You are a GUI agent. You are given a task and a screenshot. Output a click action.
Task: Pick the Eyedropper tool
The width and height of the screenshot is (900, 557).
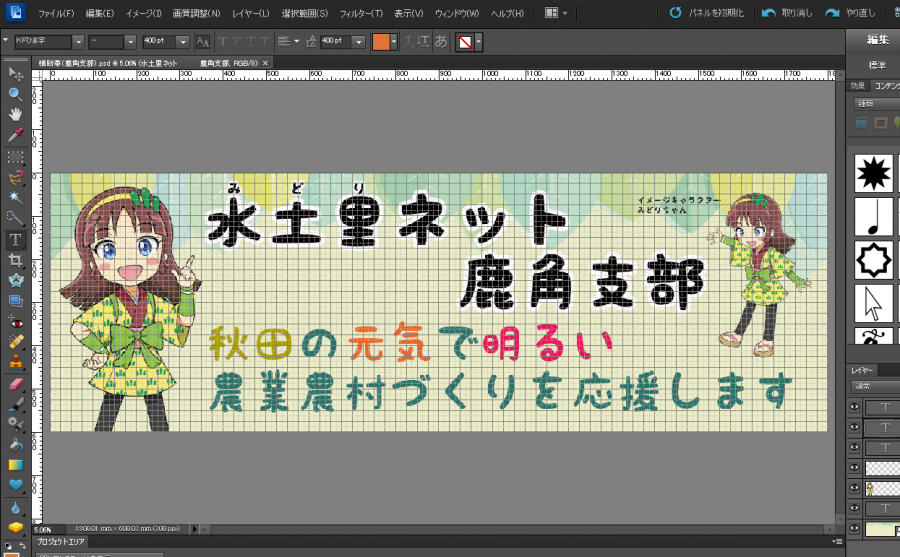click(16, 135)
